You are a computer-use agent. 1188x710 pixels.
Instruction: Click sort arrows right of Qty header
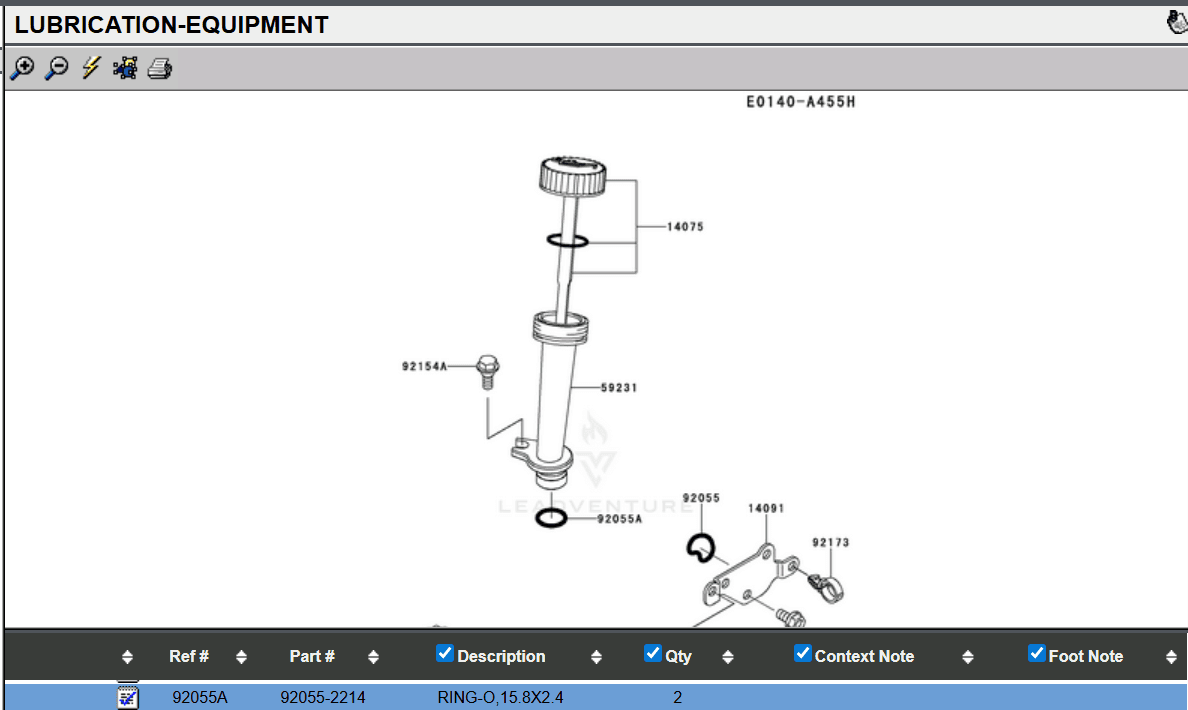727,657
